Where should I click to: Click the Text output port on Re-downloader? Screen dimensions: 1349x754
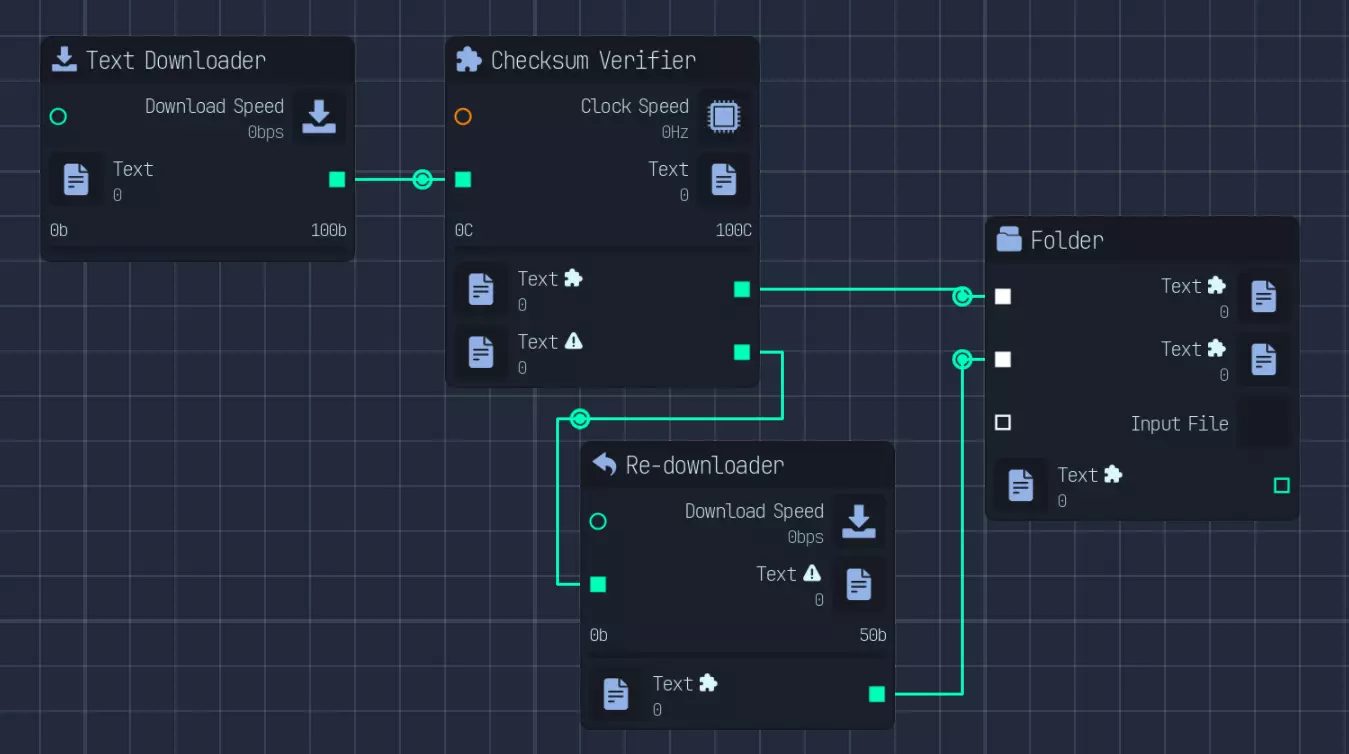point(877,695)
